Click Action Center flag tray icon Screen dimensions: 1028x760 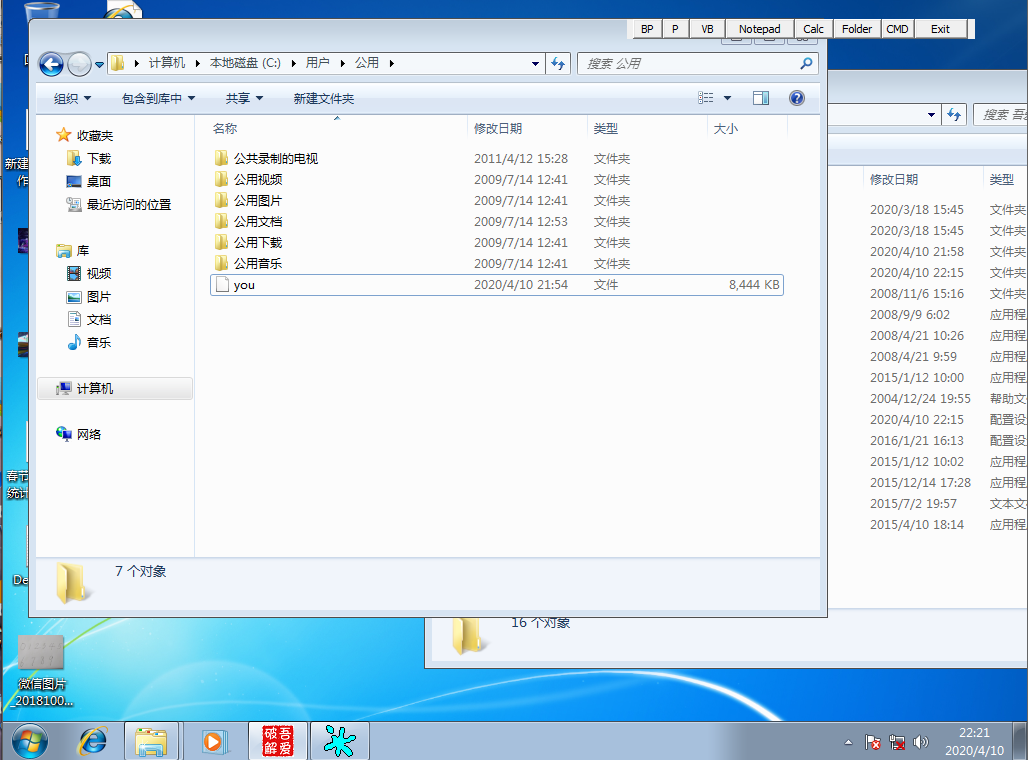873,742
